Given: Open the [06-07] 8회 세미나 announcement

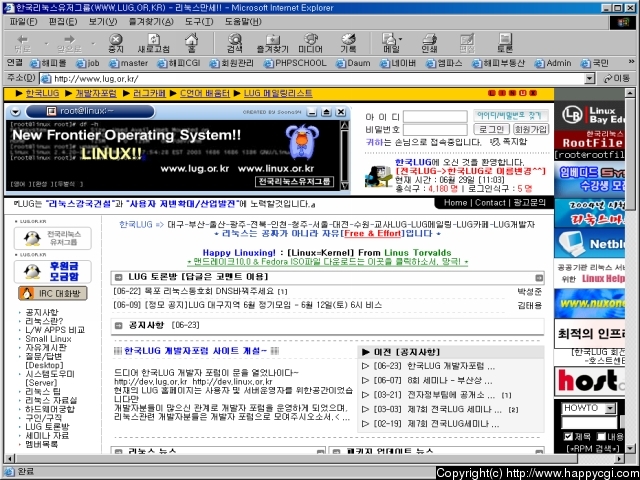Looking at the screenshot, I should point(433,380).
